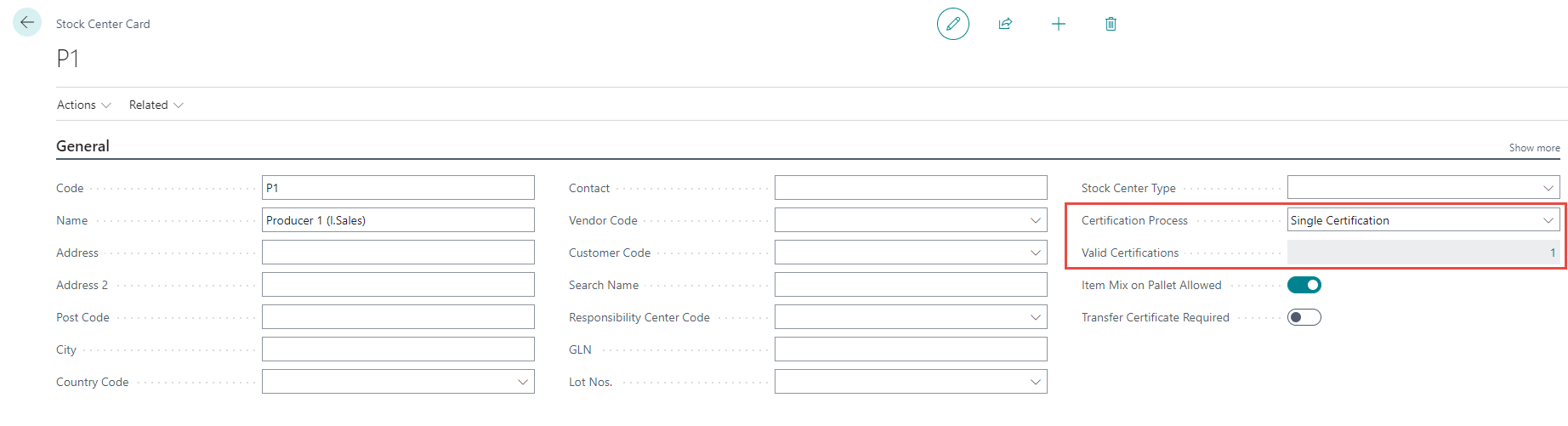Viewport: 1568px width, 426px height.
Task: Toggle Item Mix on Pallet Allowed
Action: coord(1304,285)
